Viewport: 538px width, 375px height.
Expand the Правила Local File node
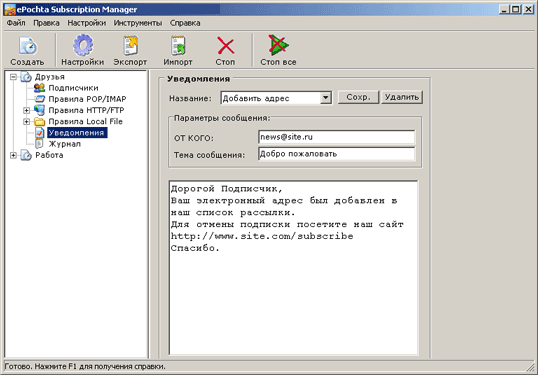point(26,121)
